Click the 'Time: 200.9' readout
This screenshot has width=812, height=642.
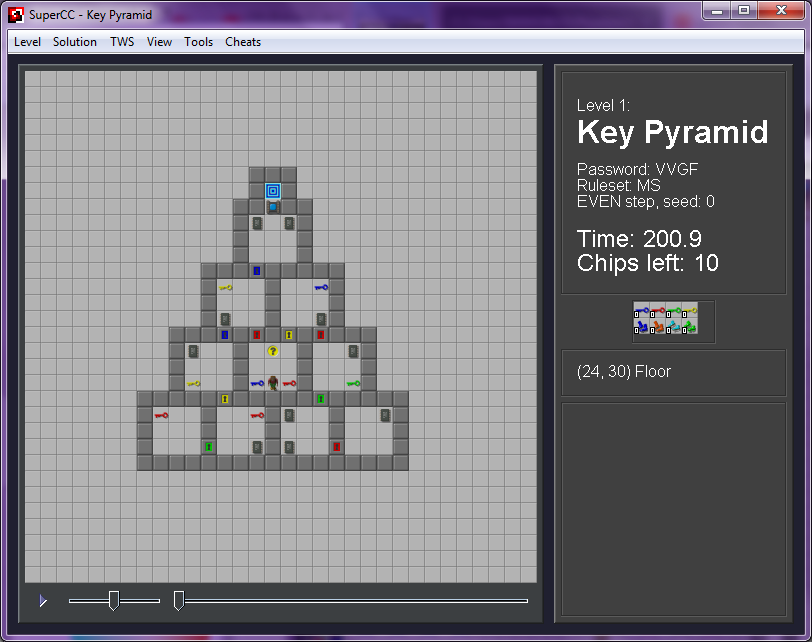pos(639,239)
